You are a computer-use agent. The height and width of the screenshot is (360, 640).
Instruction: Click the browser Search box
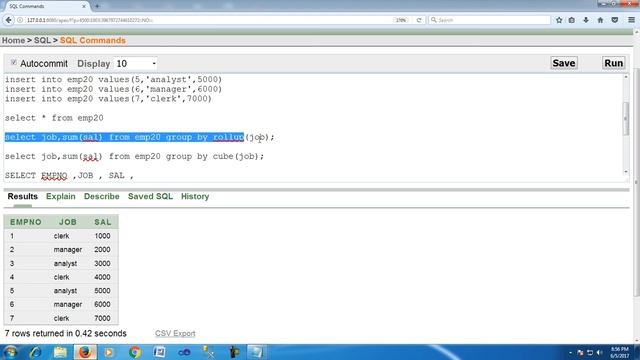pos(489,20)
